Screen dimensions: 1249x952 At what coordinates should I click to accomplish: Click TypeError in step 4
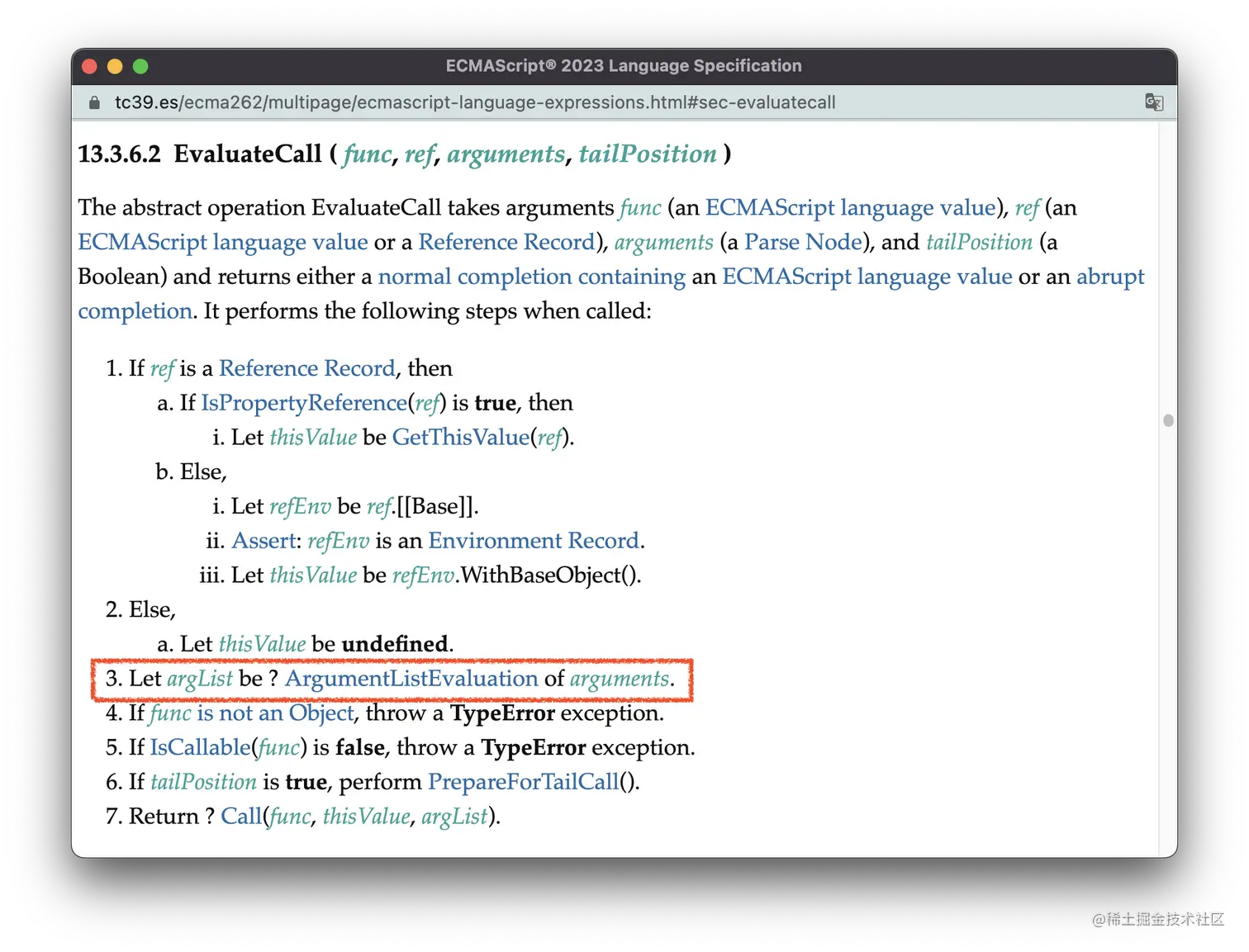(502, 713)
